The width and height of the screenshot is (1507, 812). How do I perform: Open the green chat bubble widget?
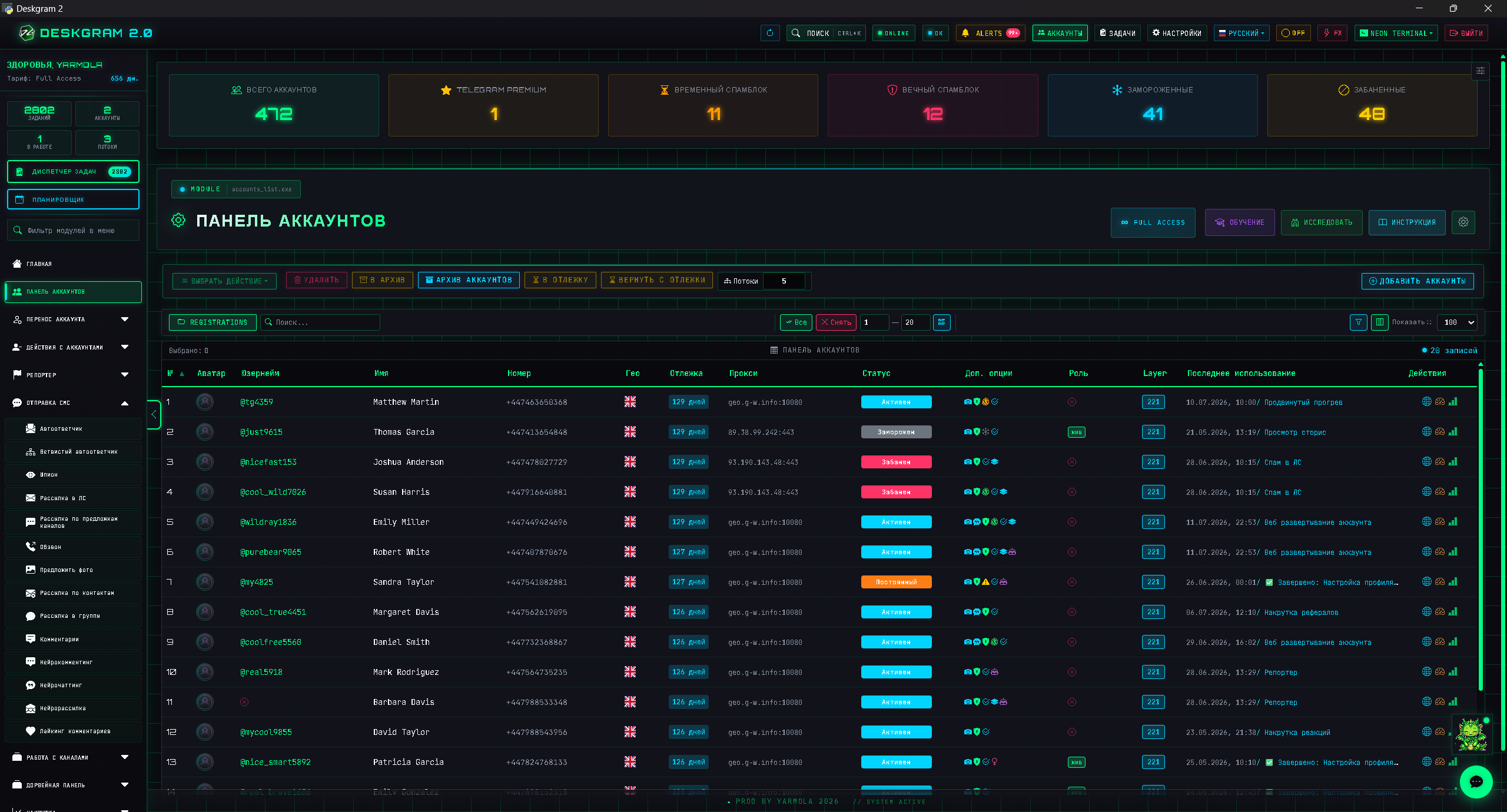pyautogui.click(x=1476, y=781)
